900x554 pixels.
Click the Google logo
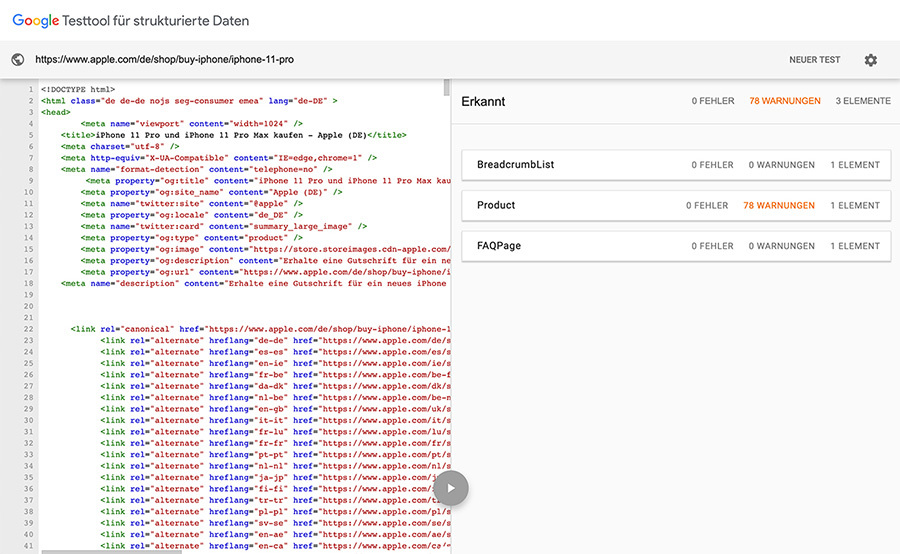click(36, 21)
